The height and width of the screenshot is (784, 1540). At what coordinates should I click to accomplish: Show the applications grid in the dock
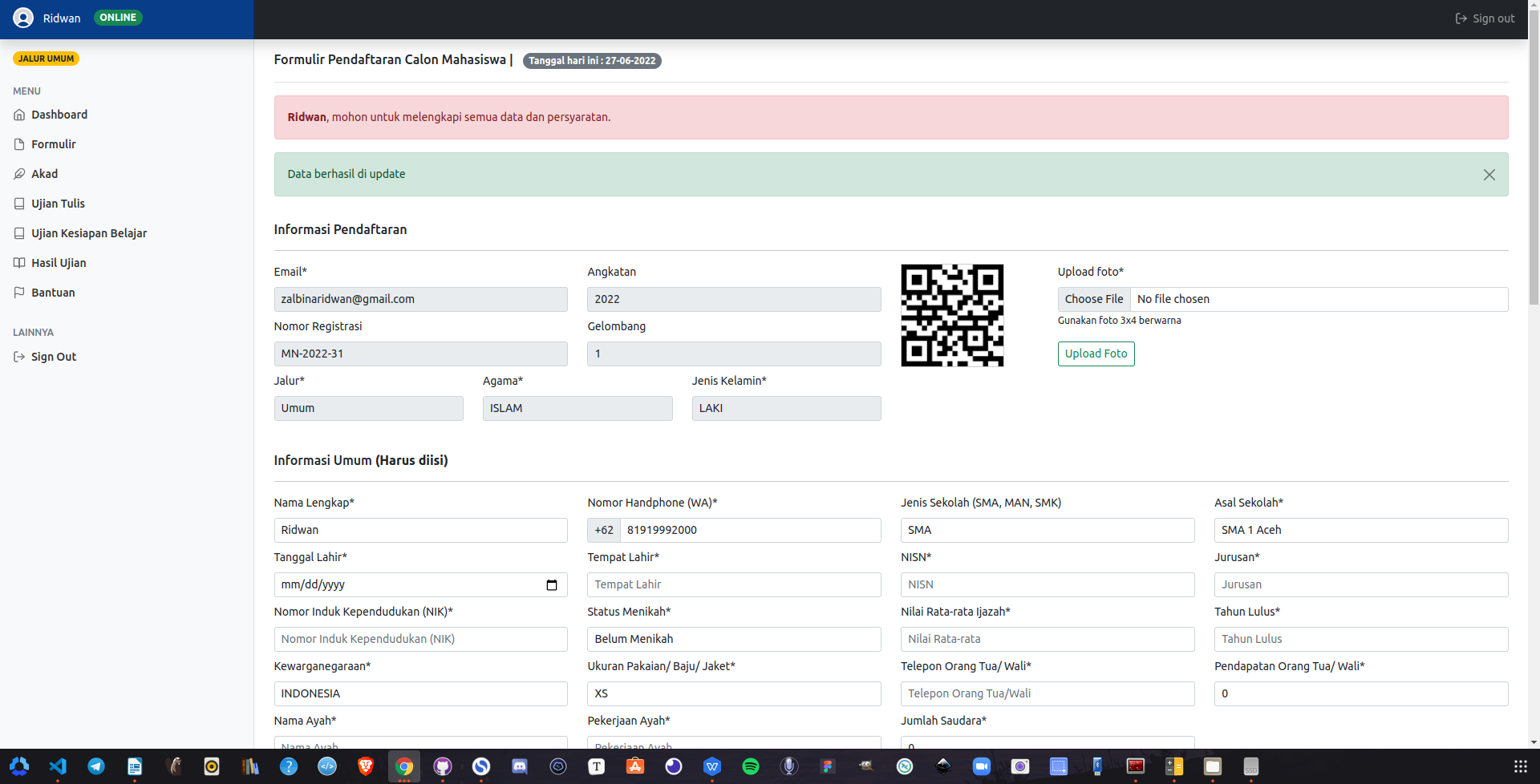tap(1520, 766)
